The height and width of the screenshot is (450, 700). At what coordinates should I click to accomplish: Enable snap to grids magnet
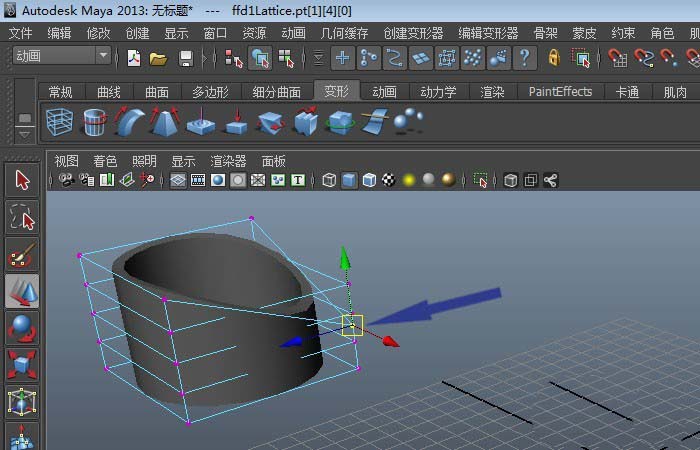(x=618, y=58)
